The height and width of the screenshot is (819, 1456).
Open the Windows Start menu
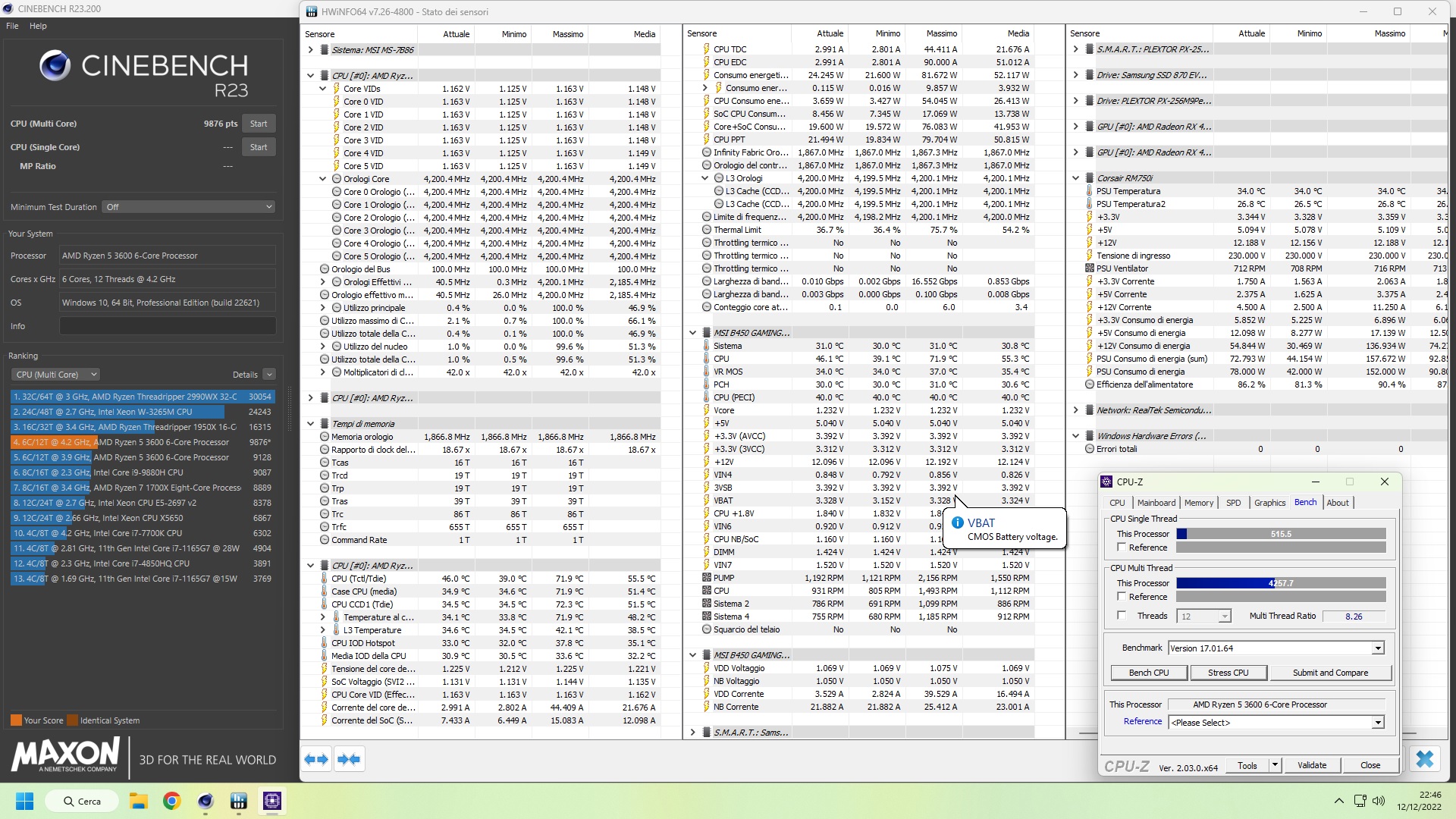(x=24, y=801)
